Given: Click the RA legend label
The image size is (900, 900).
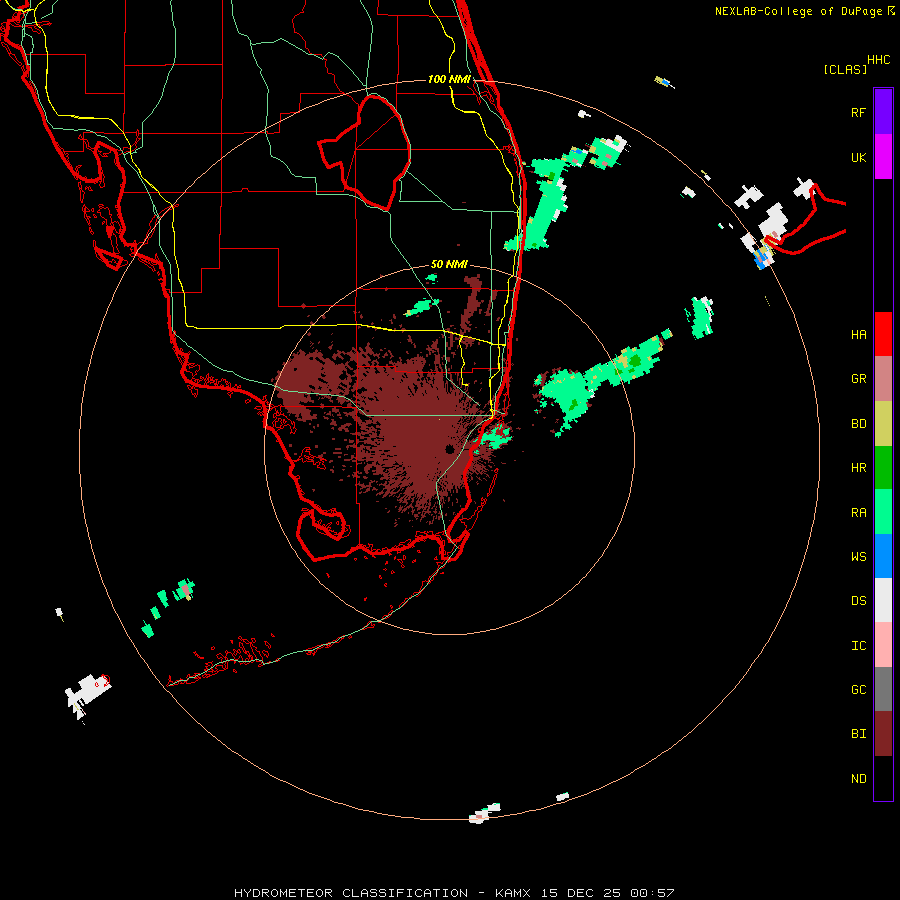Looking at the screenshot, I should click(858, 513).
